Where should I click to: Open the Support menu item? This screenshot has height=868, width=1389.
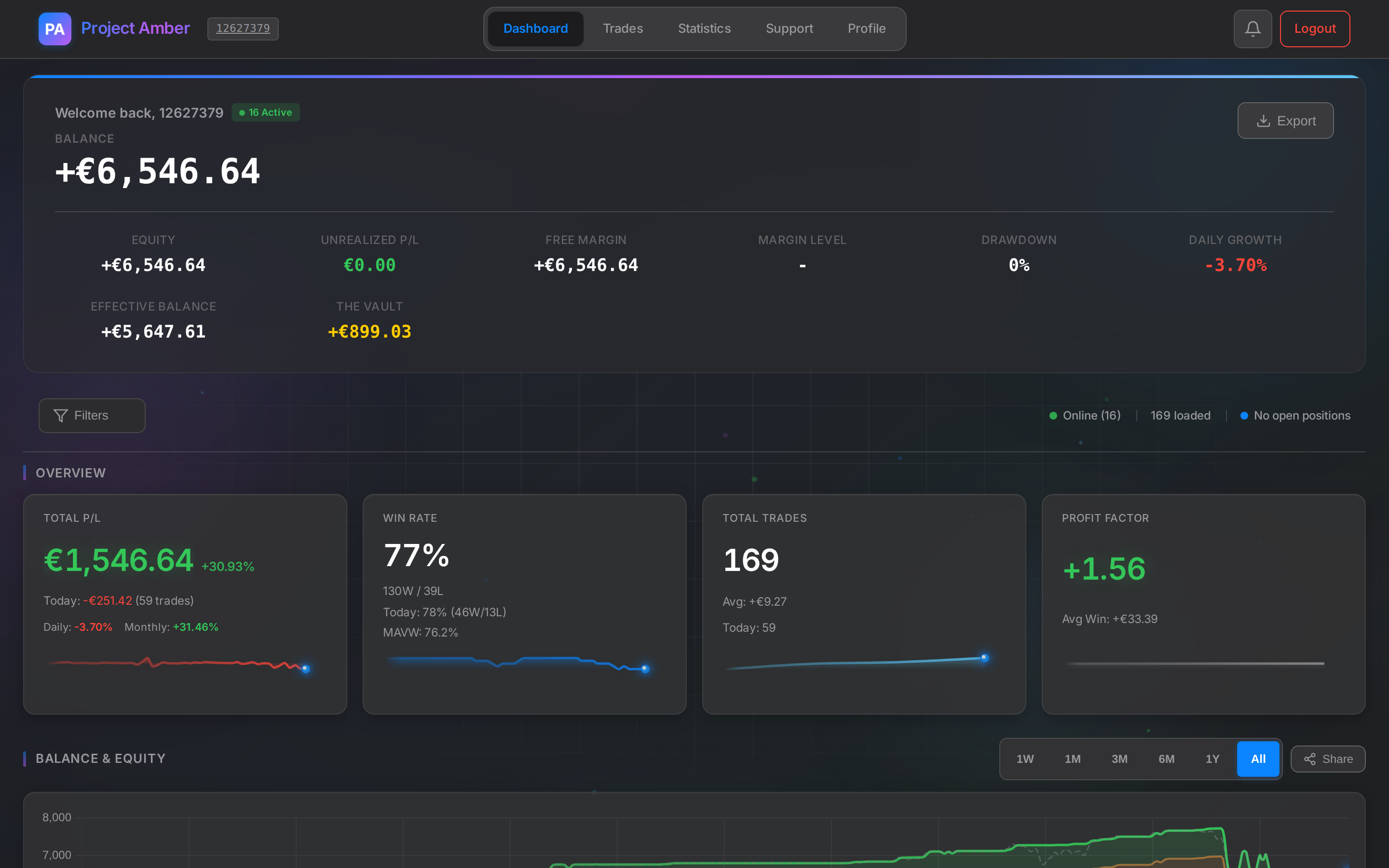789,28
